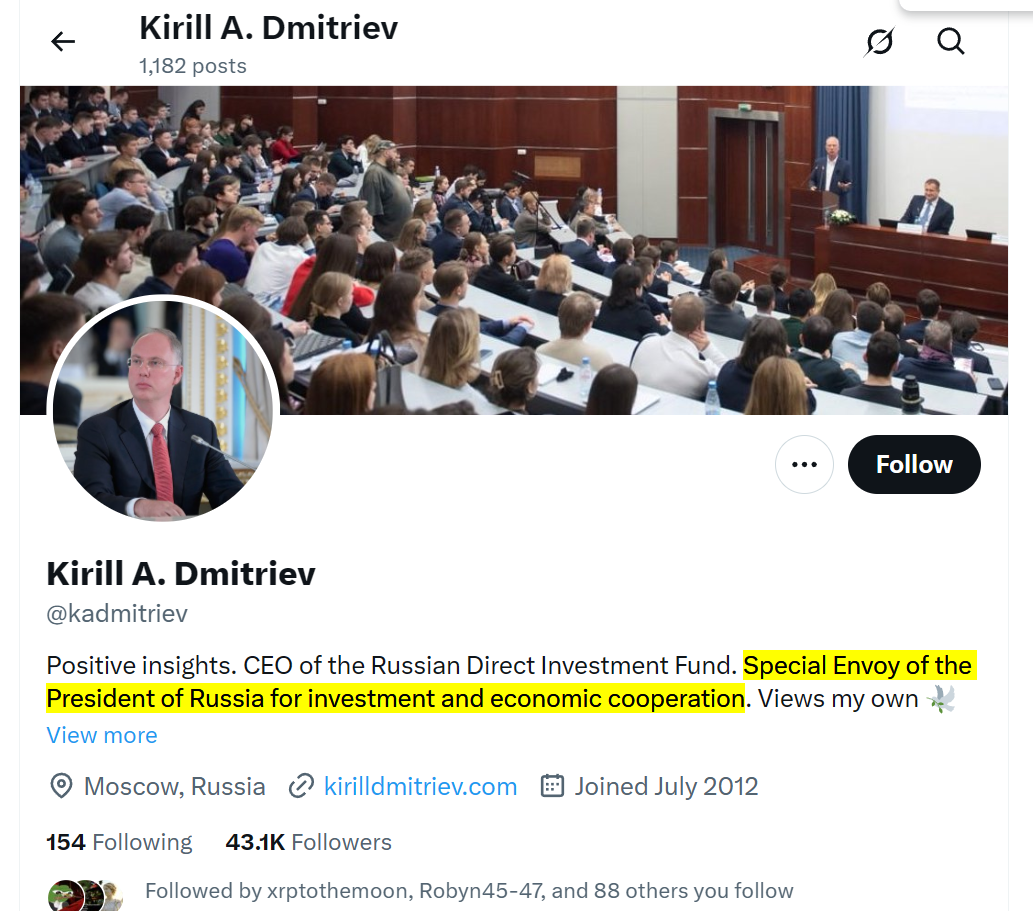1033x911 pixels.
Task: Open the kirilldmitriev.com website link
Action: [420, 787]
